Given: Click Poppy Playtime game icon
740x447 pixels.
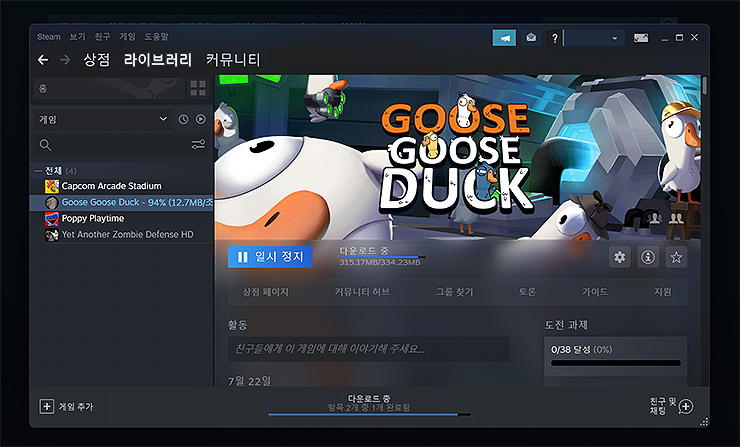Looking at the screenshot, I should coord(51,219).
